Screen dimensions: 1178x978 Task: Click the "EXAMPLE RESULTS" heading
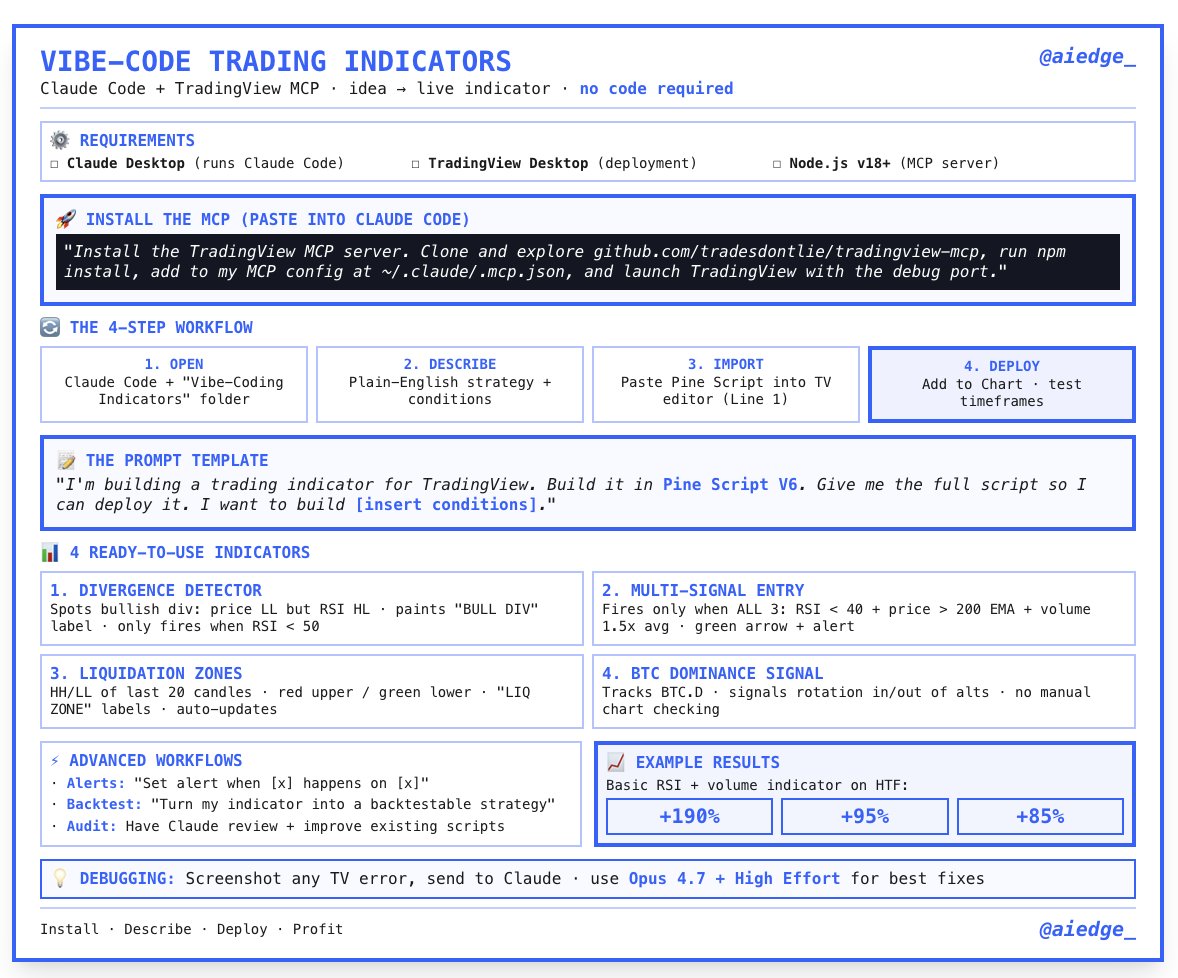click(708, 762)
